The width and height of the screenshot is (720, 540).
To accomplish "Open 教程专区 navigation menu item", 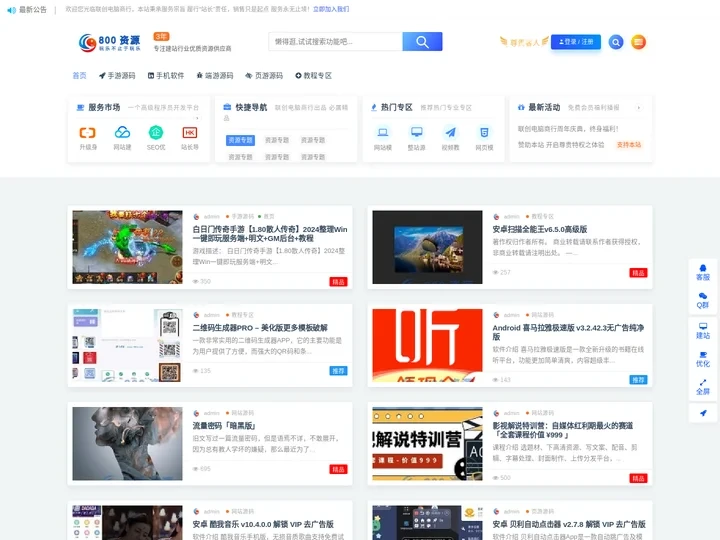I will click(313, 75).
